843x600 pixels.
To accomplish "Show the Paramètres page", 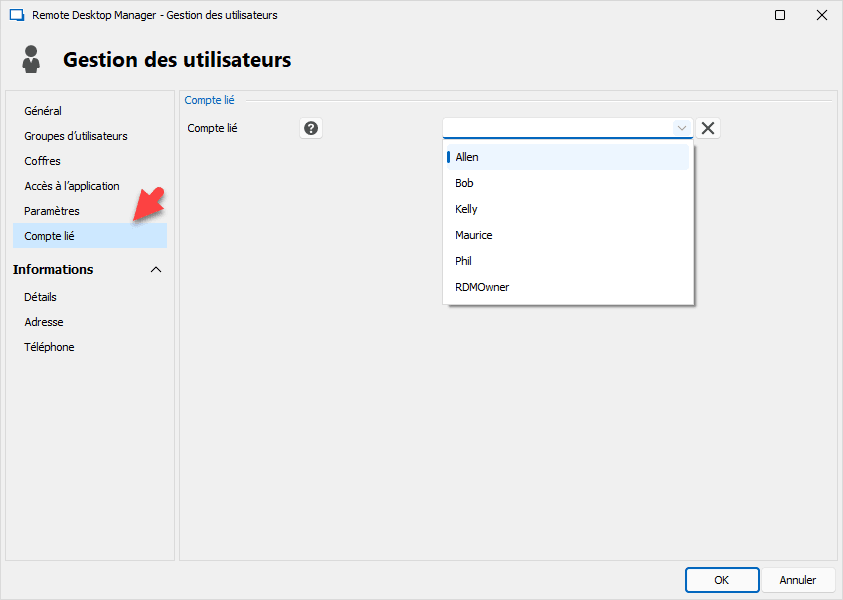I will click(52, 211).
